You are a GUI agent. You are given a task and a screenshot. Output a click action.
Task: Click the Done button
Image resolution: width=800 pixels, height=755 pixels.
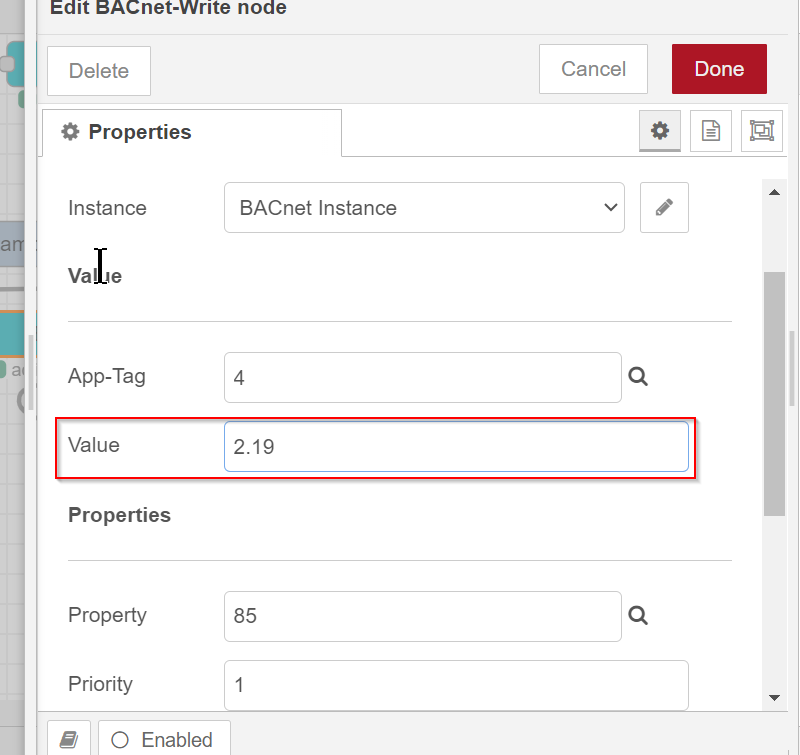(x=719, y=69)
